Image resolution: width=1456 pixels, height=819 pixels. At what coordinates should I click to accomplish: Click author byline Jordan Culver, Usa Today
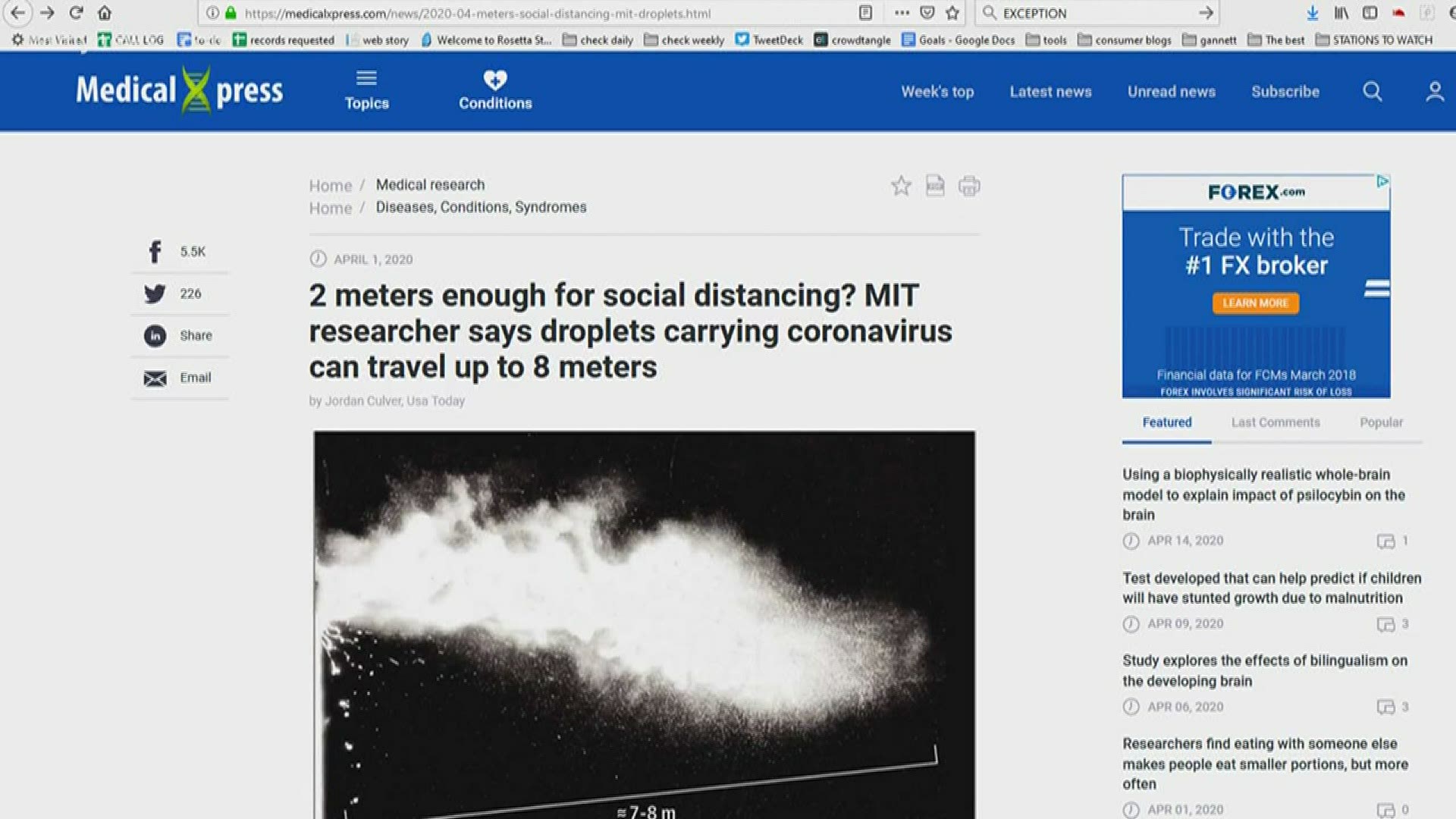(x=387, y=401)
